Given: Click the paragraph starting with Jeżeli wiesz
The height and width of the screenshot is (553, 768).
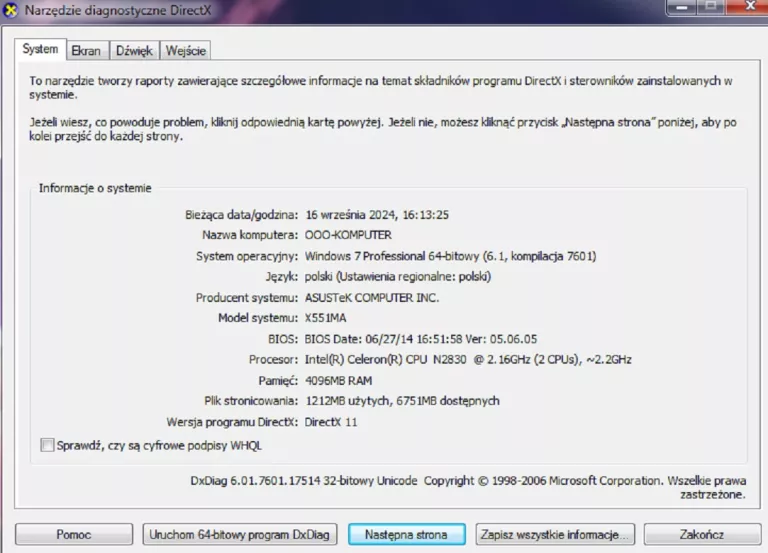Looking at the screenshot, I should click(383, 129).
